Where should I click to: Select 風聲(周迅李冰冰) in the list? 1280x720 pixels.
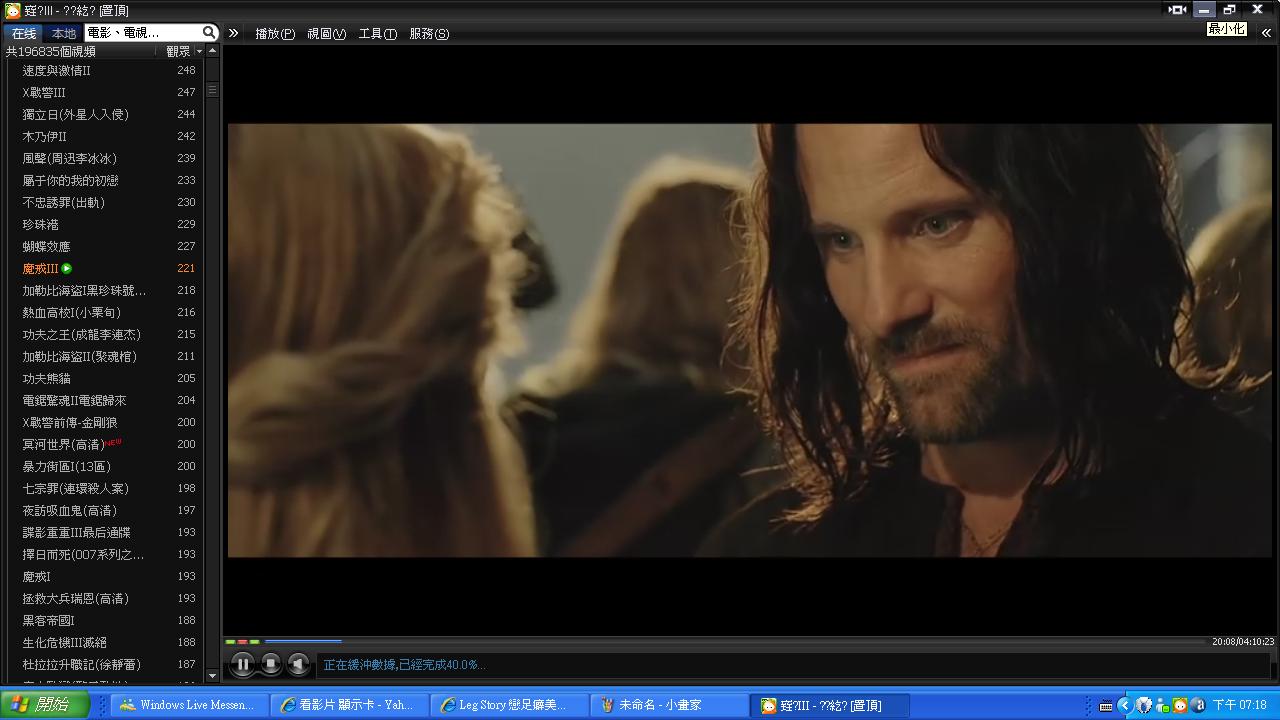[70, 159]
